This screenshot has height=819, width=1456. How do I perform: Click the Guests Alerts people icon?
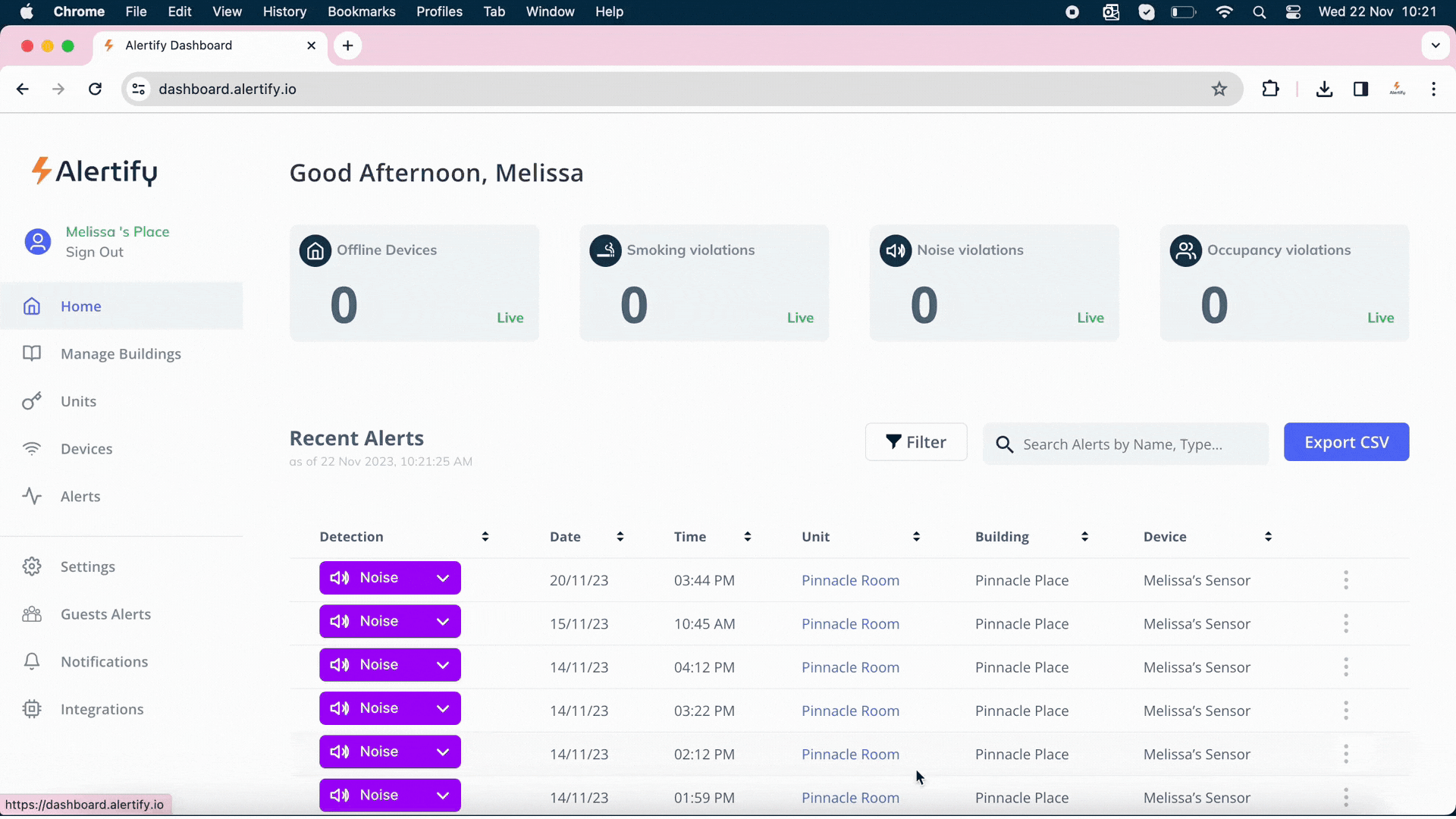pos(31,614)
